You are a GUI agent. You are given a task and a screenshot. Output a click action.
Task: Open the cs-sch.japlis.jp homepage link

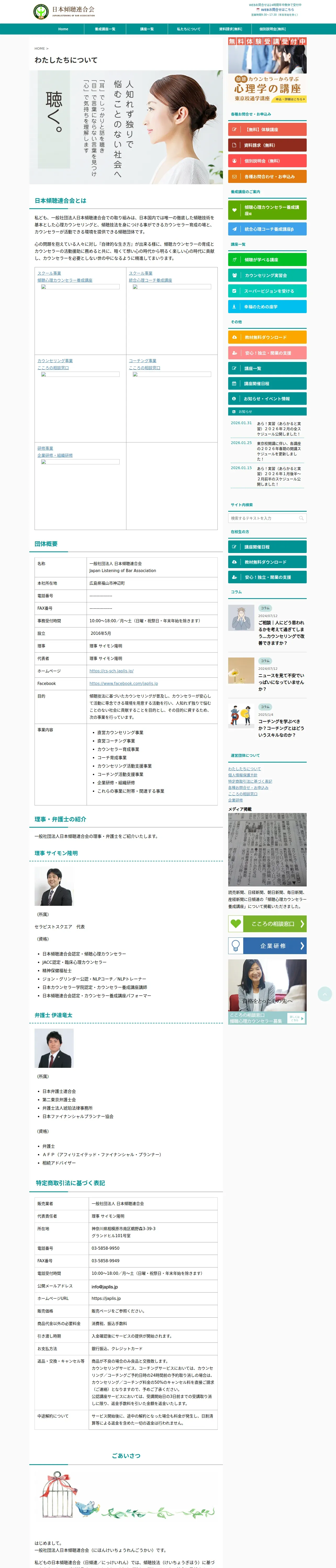tap(111, 671)
